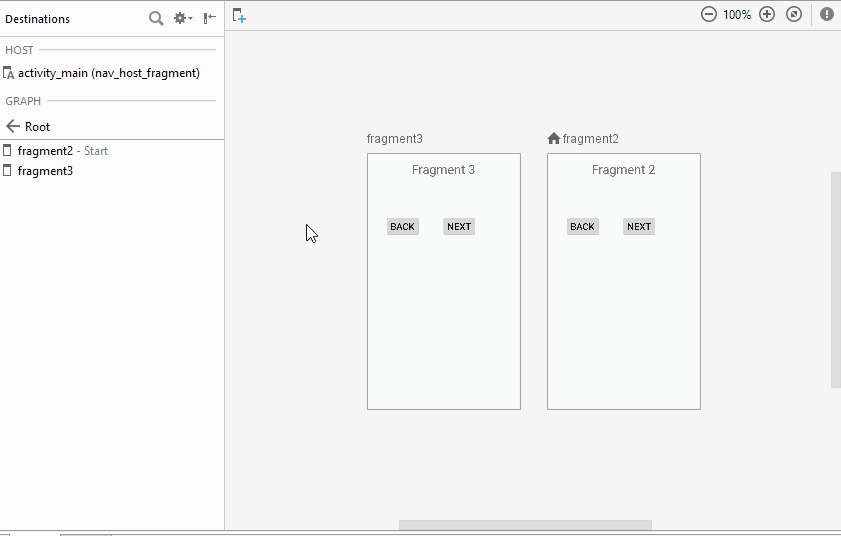
Task: Click the NEXT button in Fragment 2
Action: pos(639,227)
